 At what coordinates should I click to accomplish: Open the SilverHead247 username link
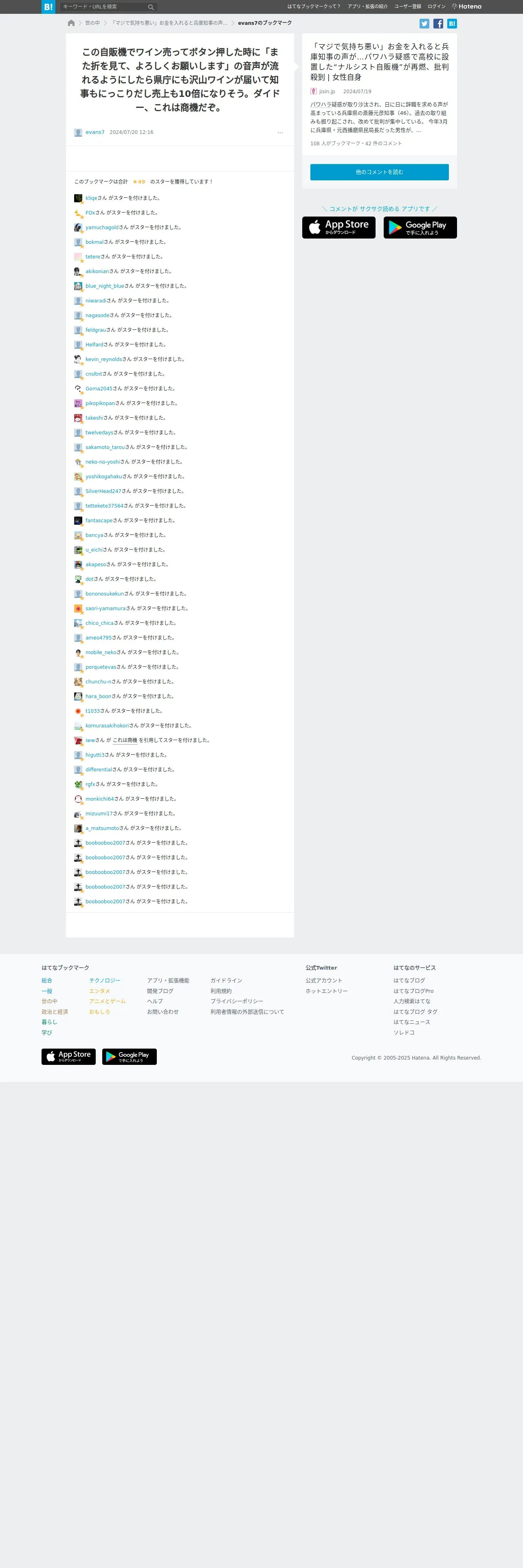pos(103,491)
